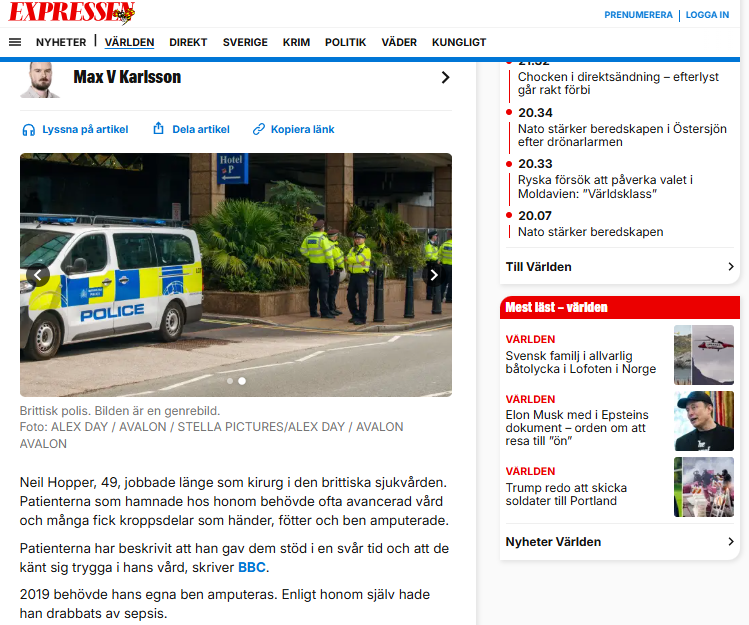This screenshot has width=749, height=625.
Task: Click VÄRLDEN label above Elon Musk article
Action: (x=530, y=399)
